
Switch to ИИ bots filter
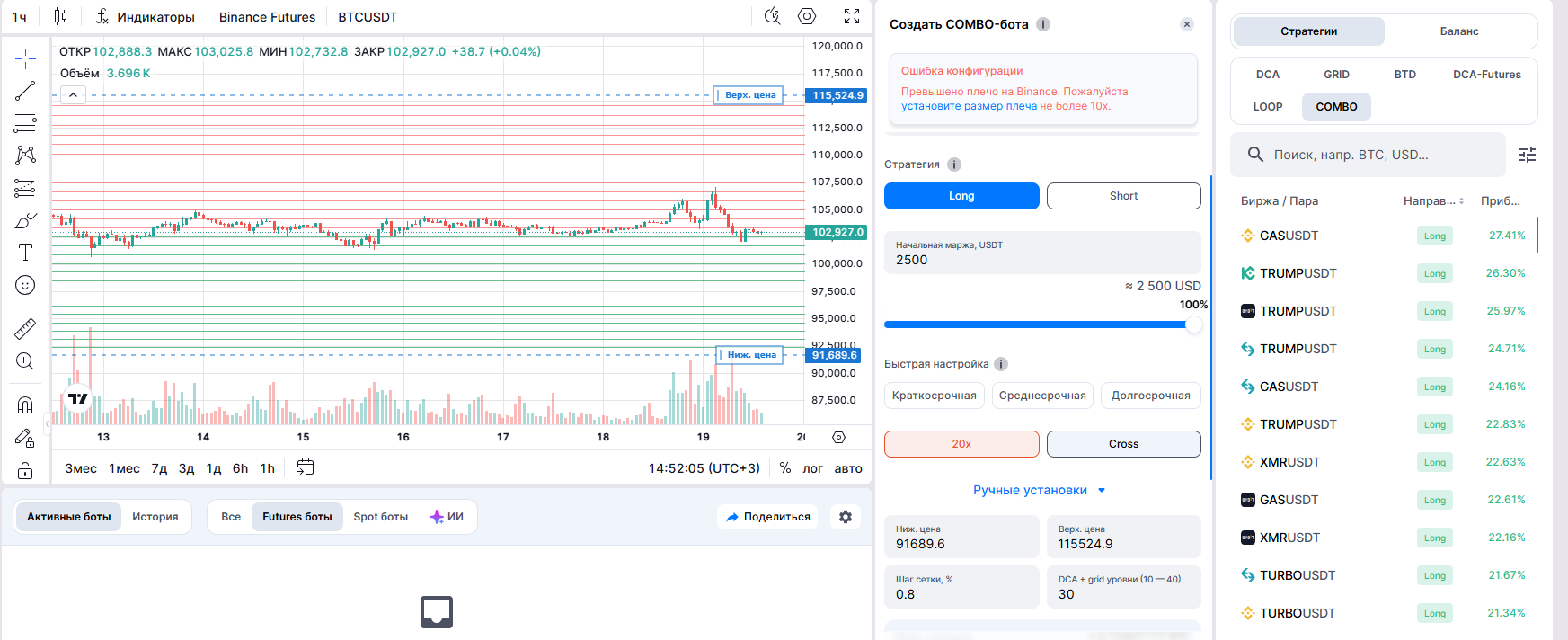click(447, 517)
